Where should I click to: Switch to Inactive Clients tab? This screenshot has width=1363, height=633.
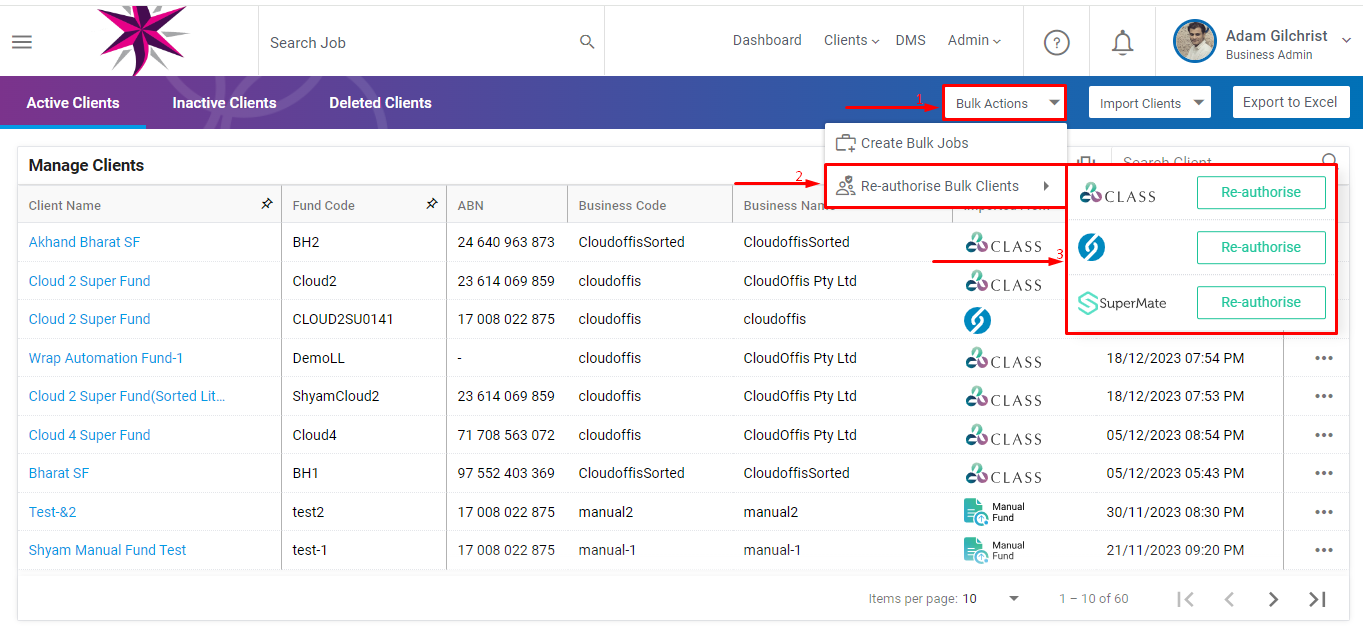tap(224, 103)
